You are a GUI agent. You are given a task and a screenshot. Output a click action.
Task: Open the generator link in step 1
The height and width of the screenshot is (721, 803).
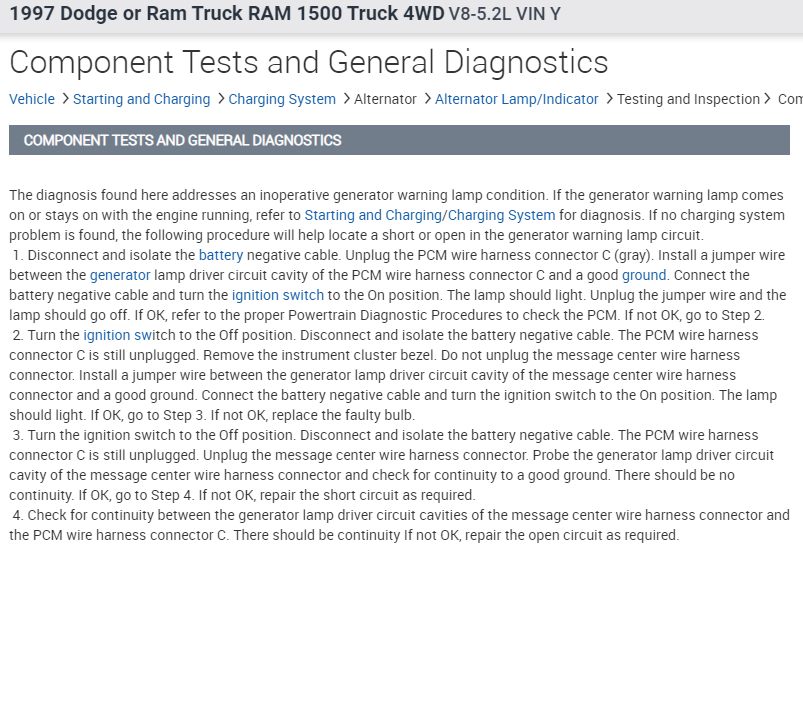pos(120,275)
